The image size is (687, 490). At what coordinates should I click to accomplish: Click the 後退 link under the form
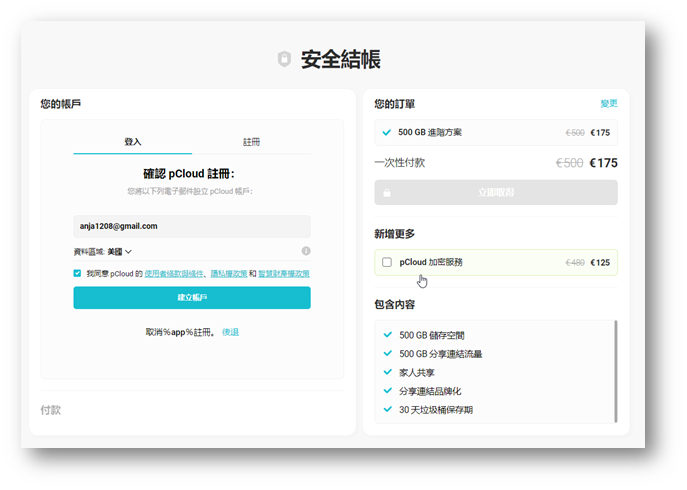(230, 332)
